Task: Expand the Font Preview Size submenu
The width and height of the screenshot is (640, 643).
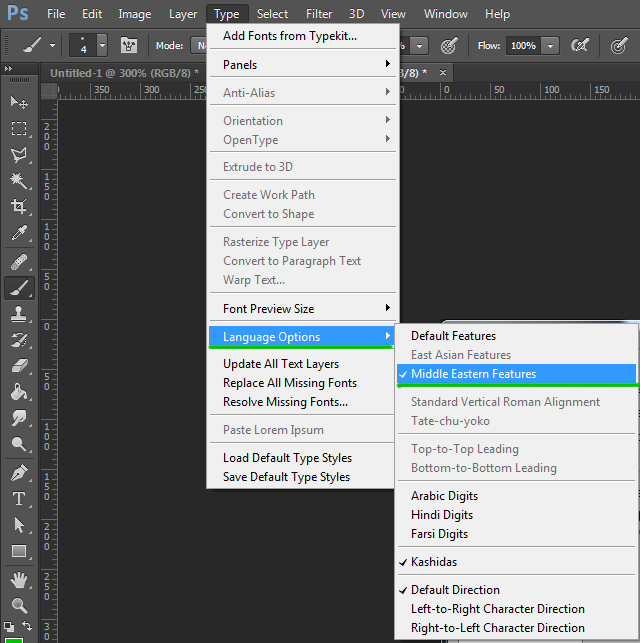Action: 303,308
